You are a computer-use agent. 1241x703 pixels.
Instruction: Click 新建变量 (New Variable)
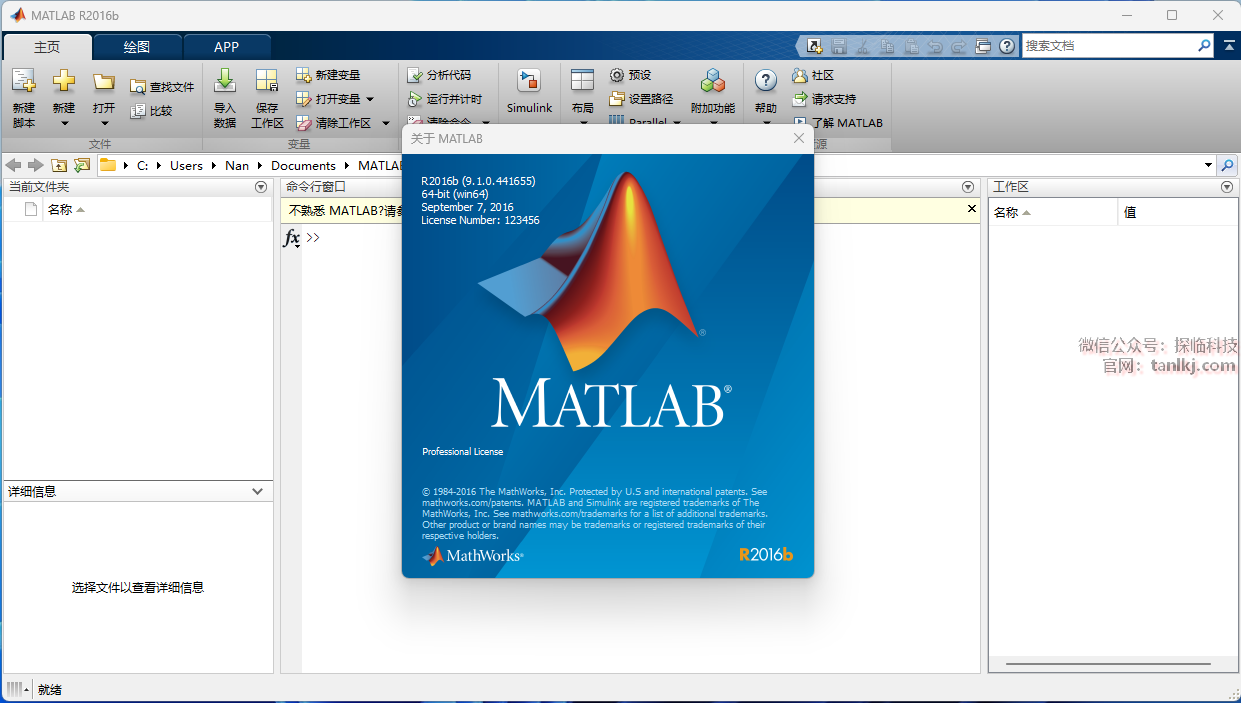click(328, 75)
